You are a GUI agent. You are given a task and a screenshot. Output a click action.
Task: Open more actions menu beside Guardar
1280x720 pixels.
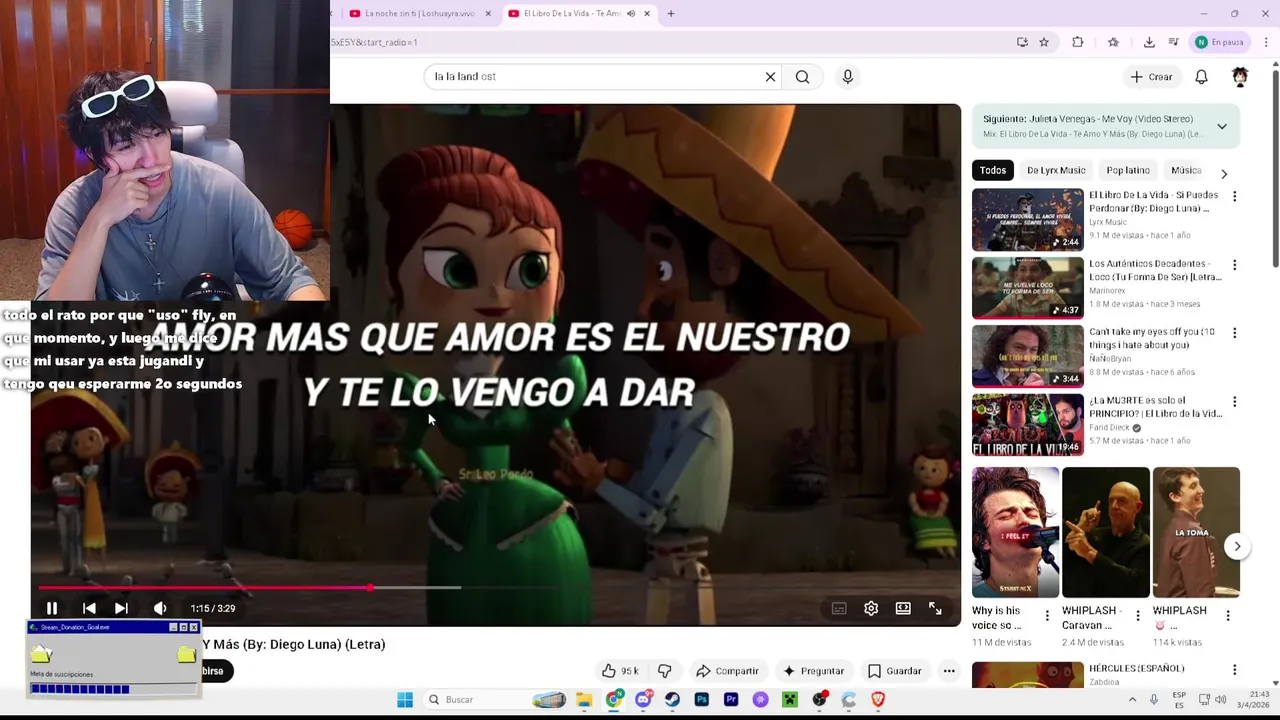pos(949,671)
